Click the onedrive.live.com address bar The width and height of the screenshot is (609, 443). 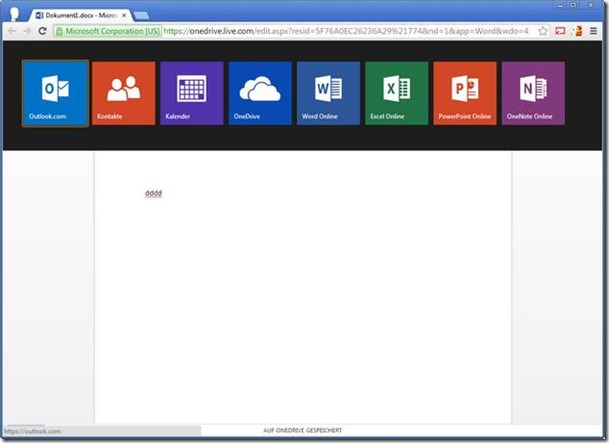[x=350, y=31]
